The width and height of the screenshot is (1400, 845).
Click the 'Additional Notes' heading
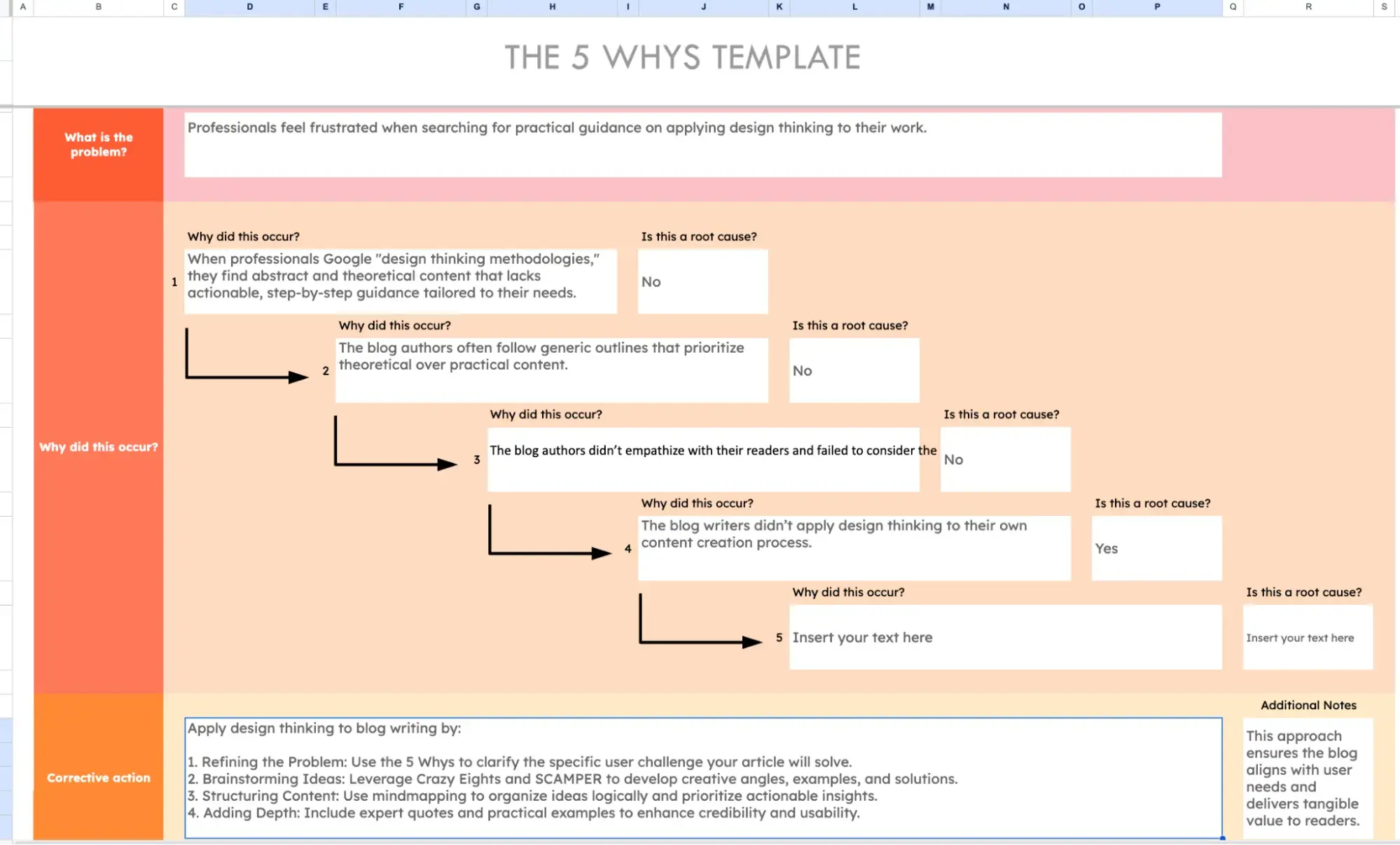click(1308, 705)
